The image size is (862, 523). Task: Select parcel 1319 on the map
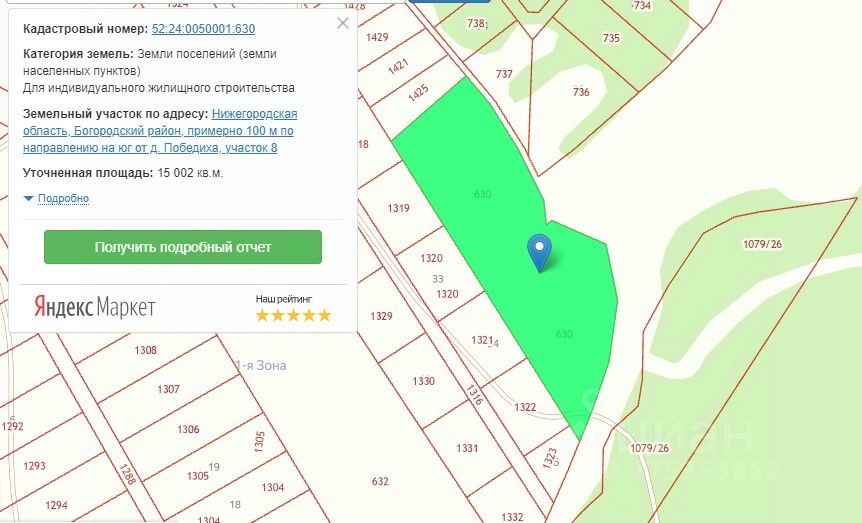399,208
